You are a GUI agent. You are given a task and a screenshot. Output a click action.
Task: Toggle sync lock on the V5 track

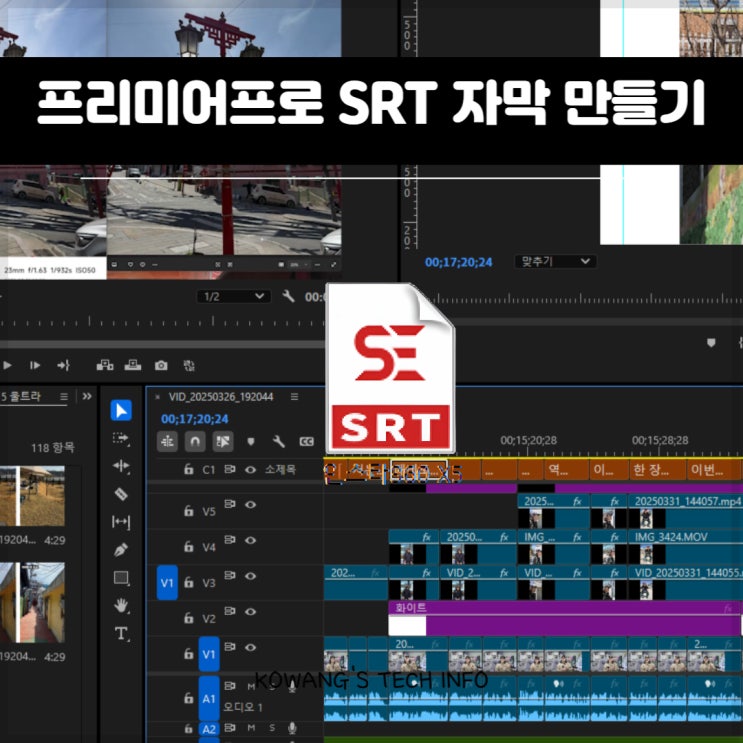tap(230, 504)
